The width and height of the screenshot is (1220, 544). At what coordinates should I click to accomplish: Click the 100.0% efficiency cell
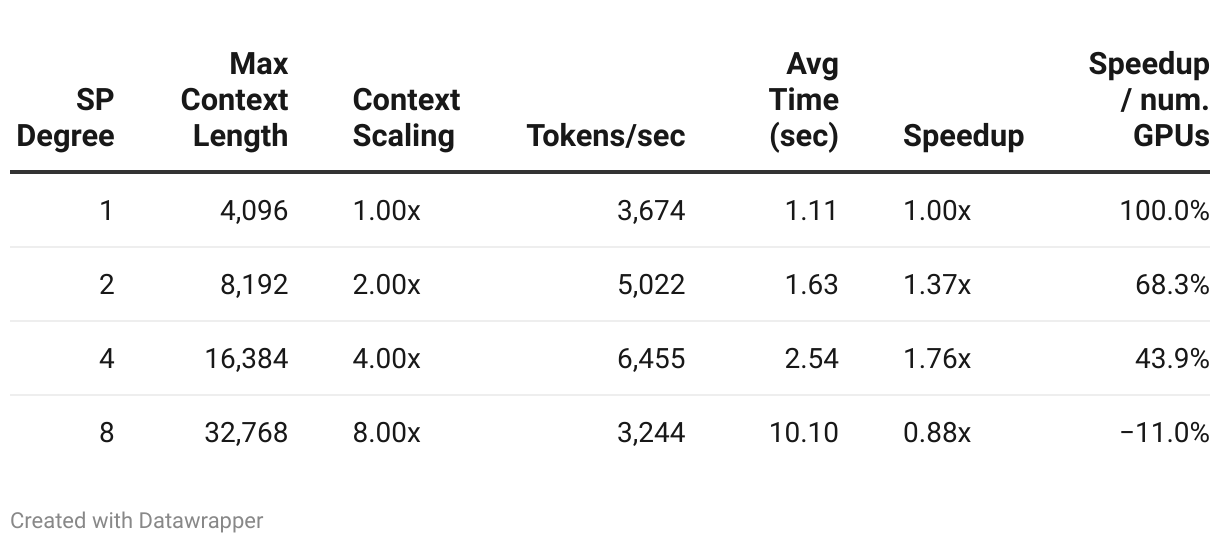click(1166, 211)
